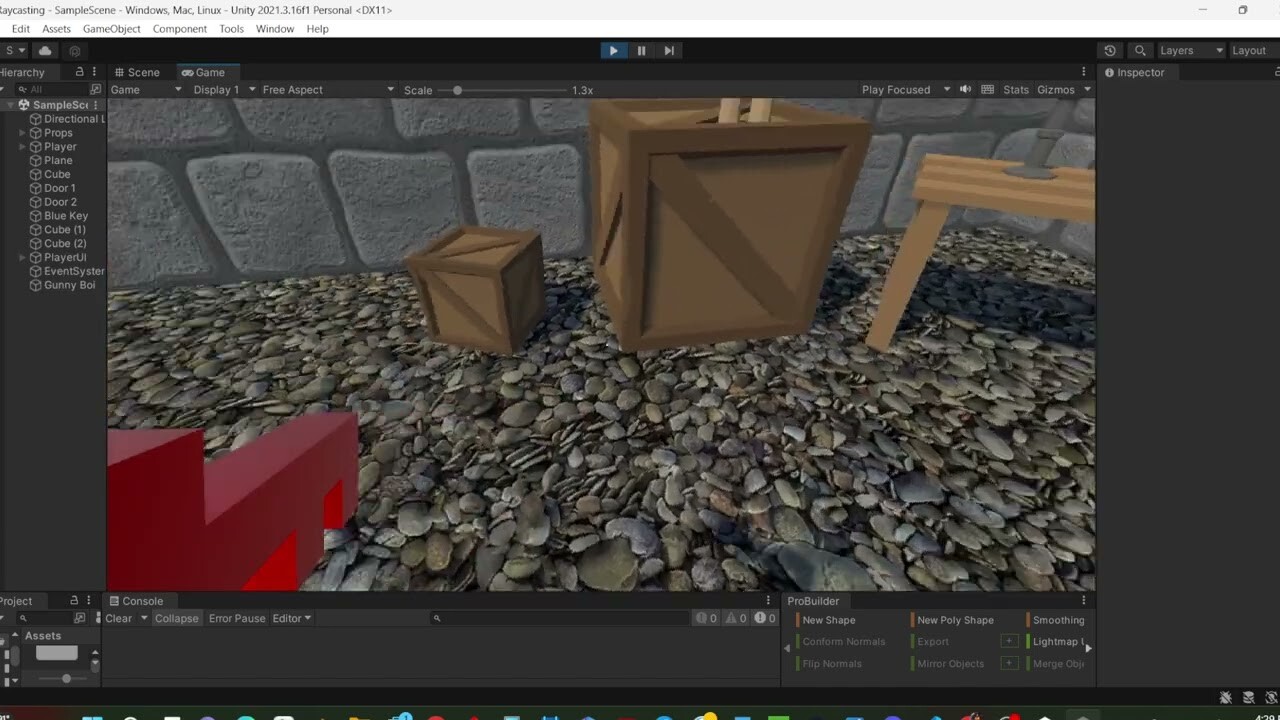Viewport: 1280px width, 720px height.
Task: Switch to the Scene tab
Action: coord(137,72)
